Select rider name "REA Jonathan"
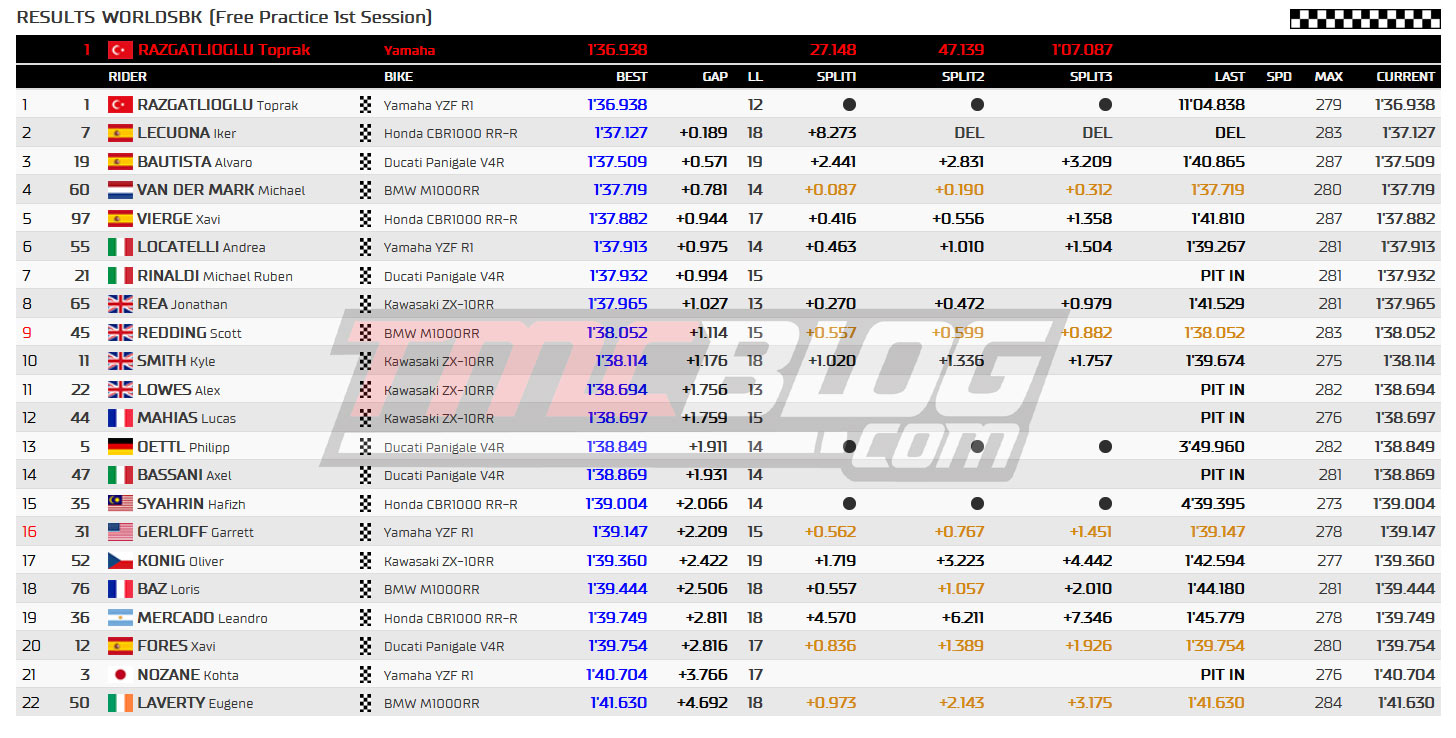 (182, 304)
